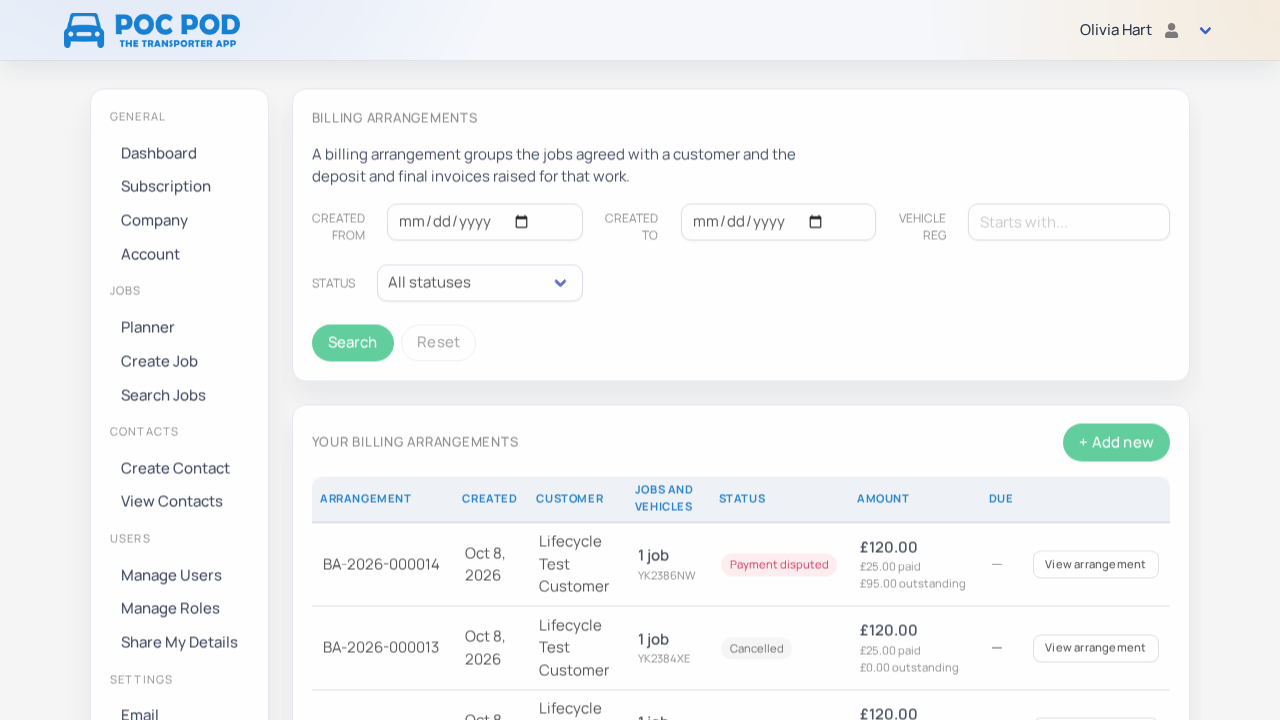Click the Created To date field
Viewport: 1280px width, 720px height.
pos(779,222)
